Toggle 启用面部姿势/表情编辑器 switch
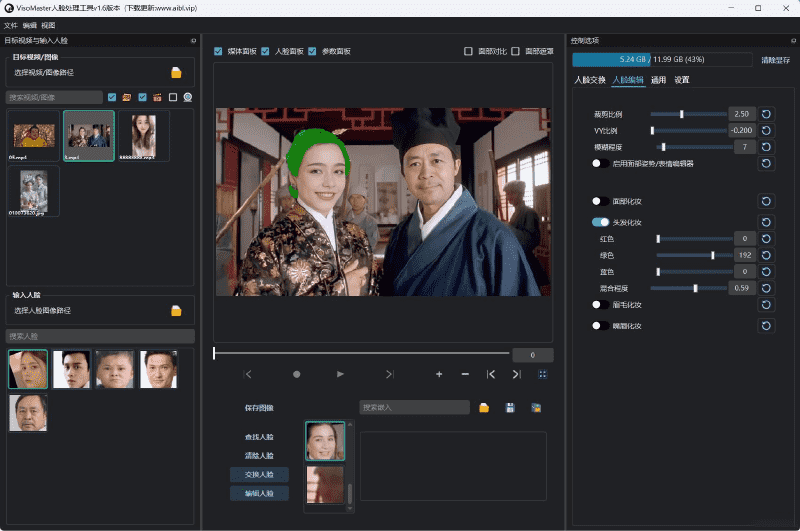The width and height of the screenshot is (800, 531). coord(601,163)
